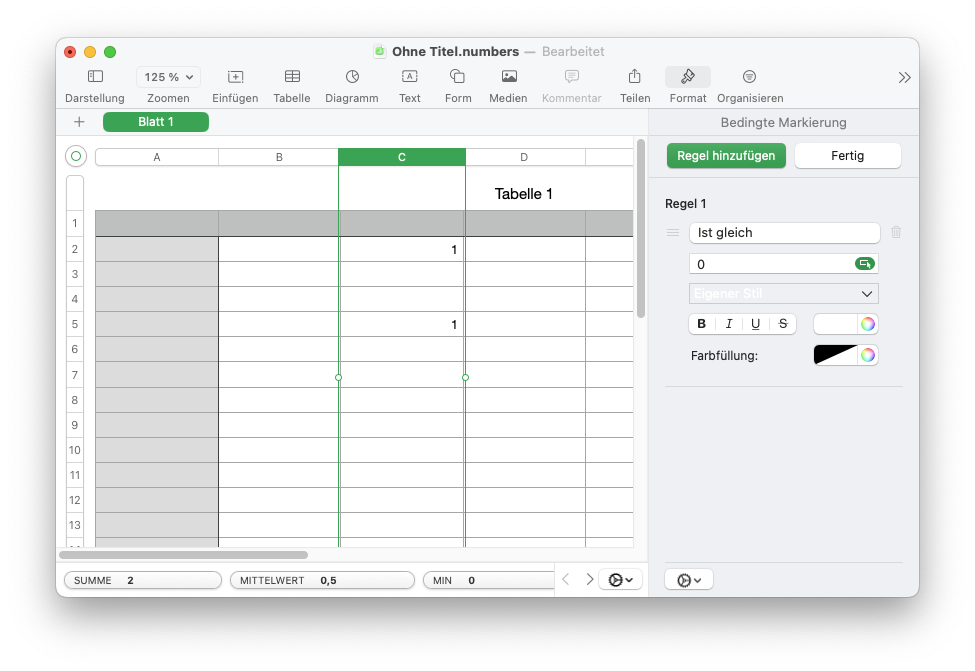Open the Diagramm chart picker

coord(352,86)
